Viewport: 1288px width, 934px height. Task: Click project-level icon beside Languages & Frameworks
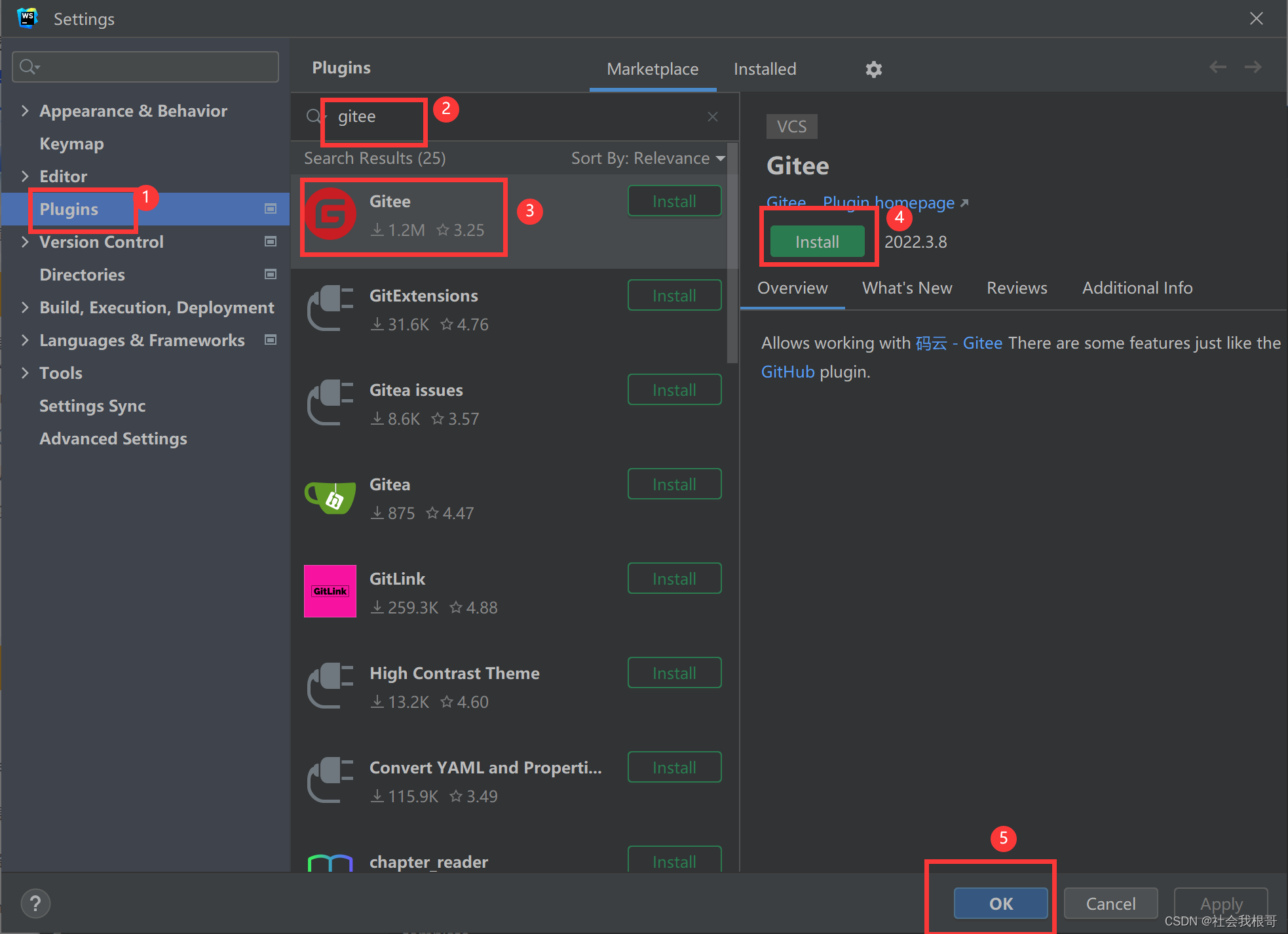point(270,340)
